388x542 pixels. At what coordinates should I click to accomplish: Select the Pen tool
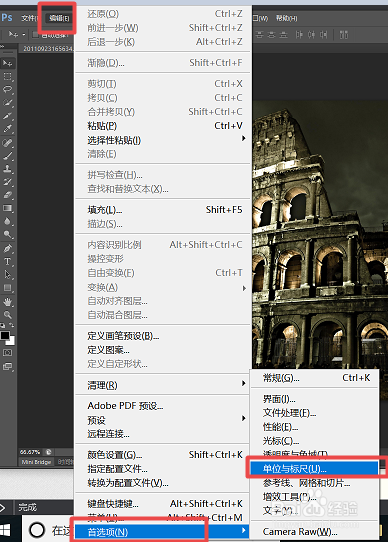[7, 248]
